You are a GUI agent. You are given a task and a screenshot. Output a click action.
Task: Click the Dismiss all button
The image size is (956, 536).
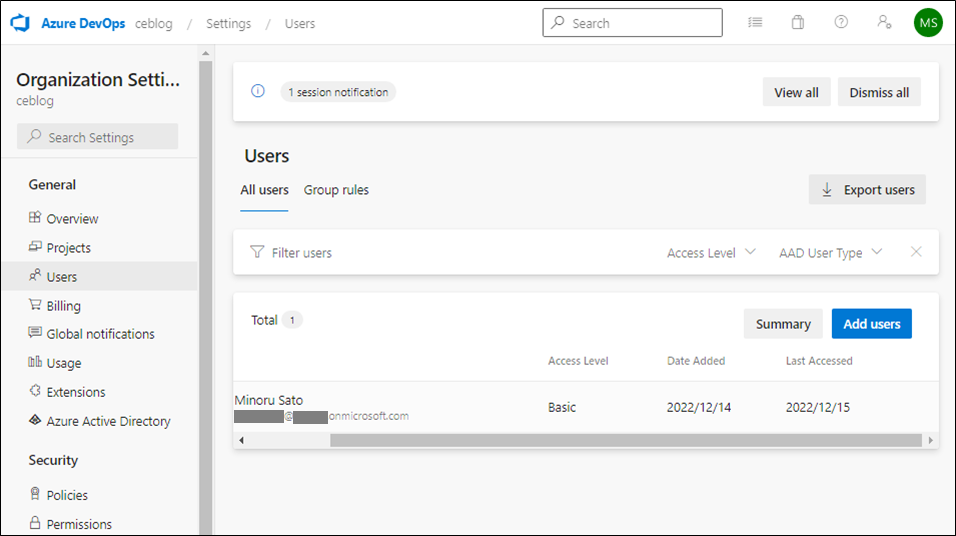click(x=879, y=92)
